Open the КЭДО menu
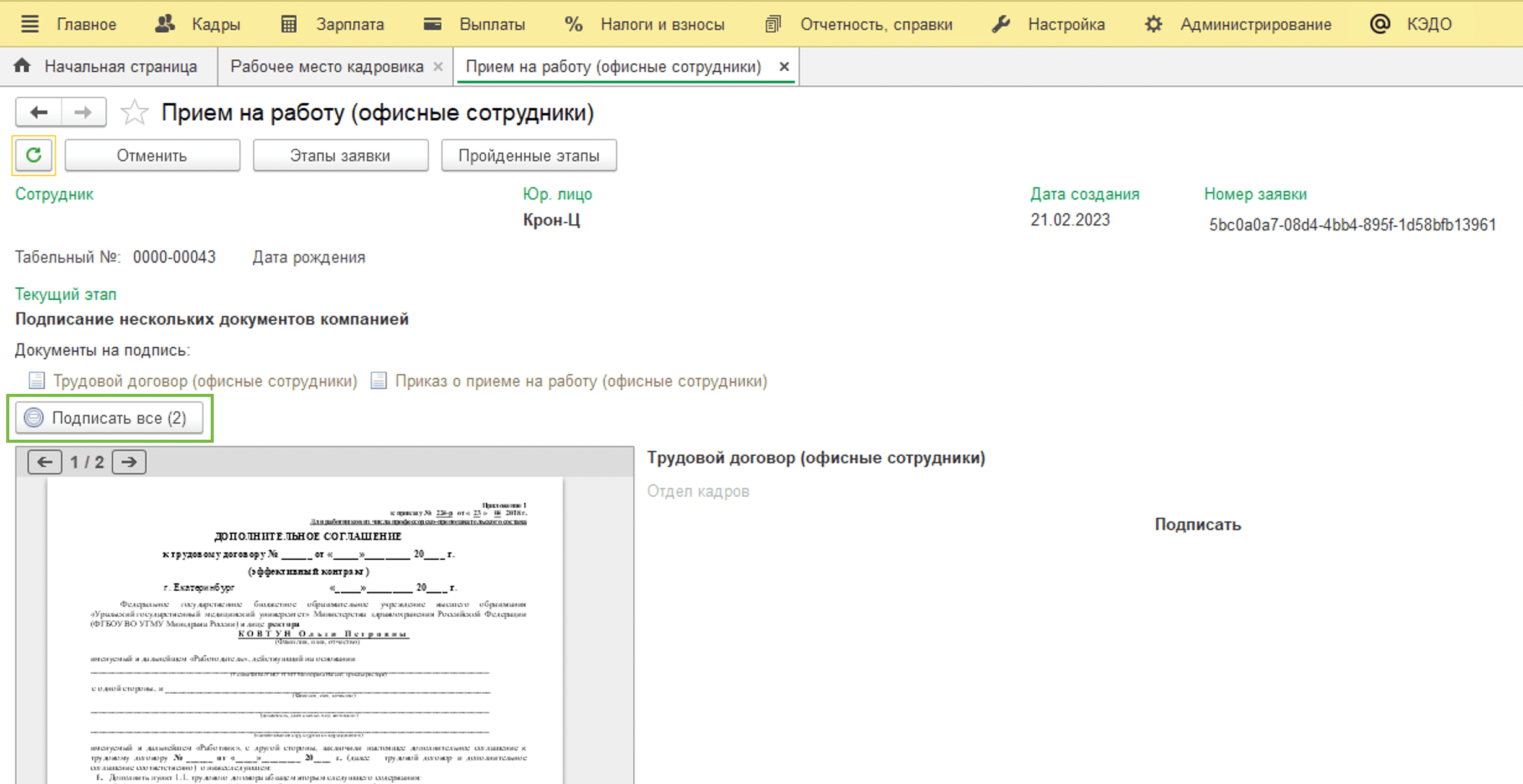The width and height of the screenshot is (1523, 784). pos(1429,24)
